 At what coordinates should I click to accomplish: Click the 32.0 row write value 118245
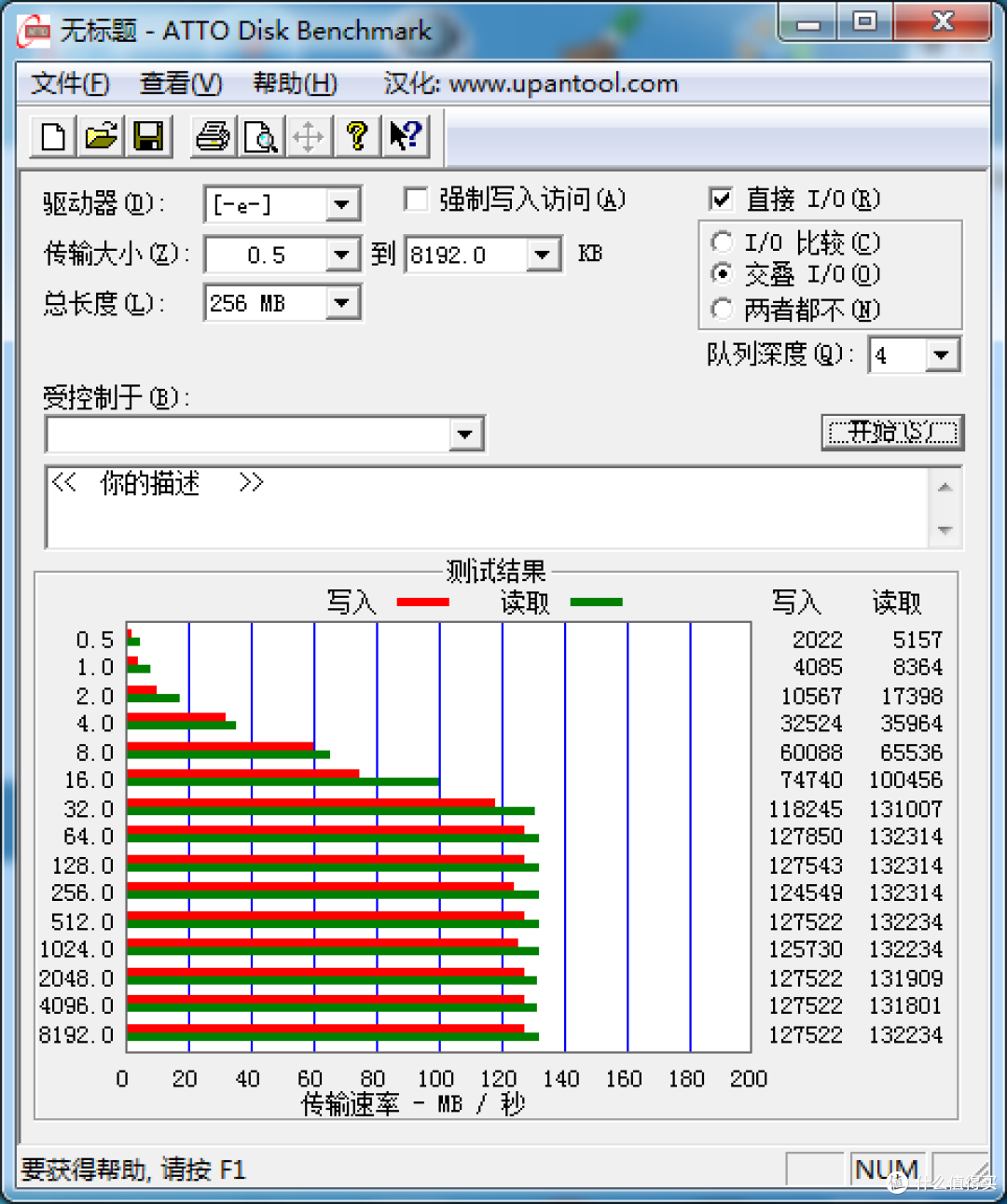806,810
